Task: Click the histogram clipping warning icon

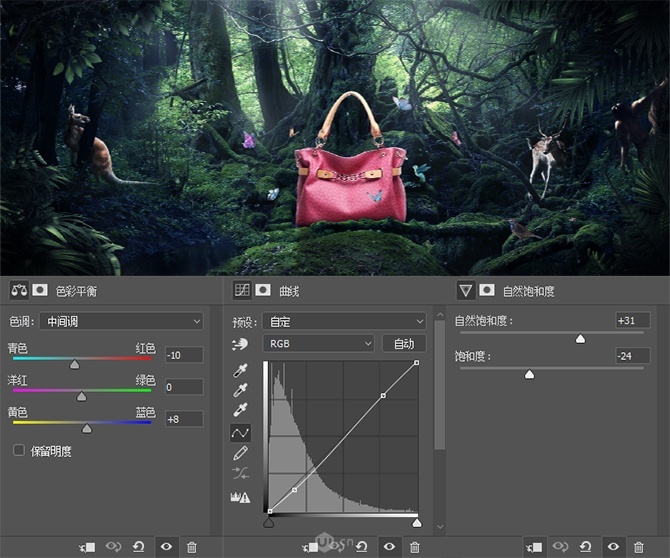Action: tap(240, 497)
